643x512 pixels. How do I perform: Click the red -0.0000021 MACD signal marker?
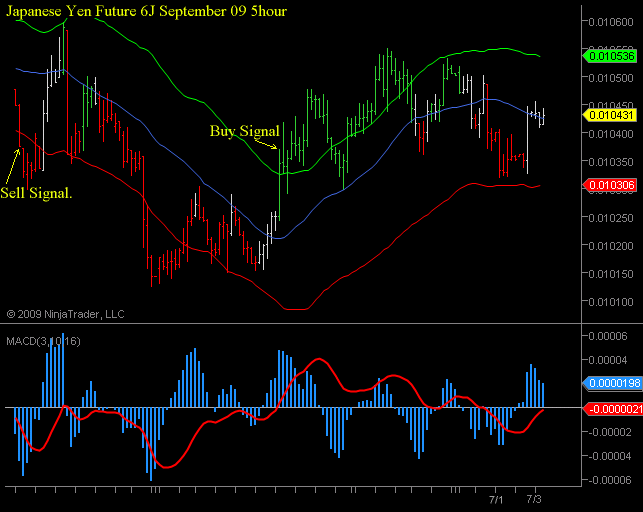click(x=611, y=408)
